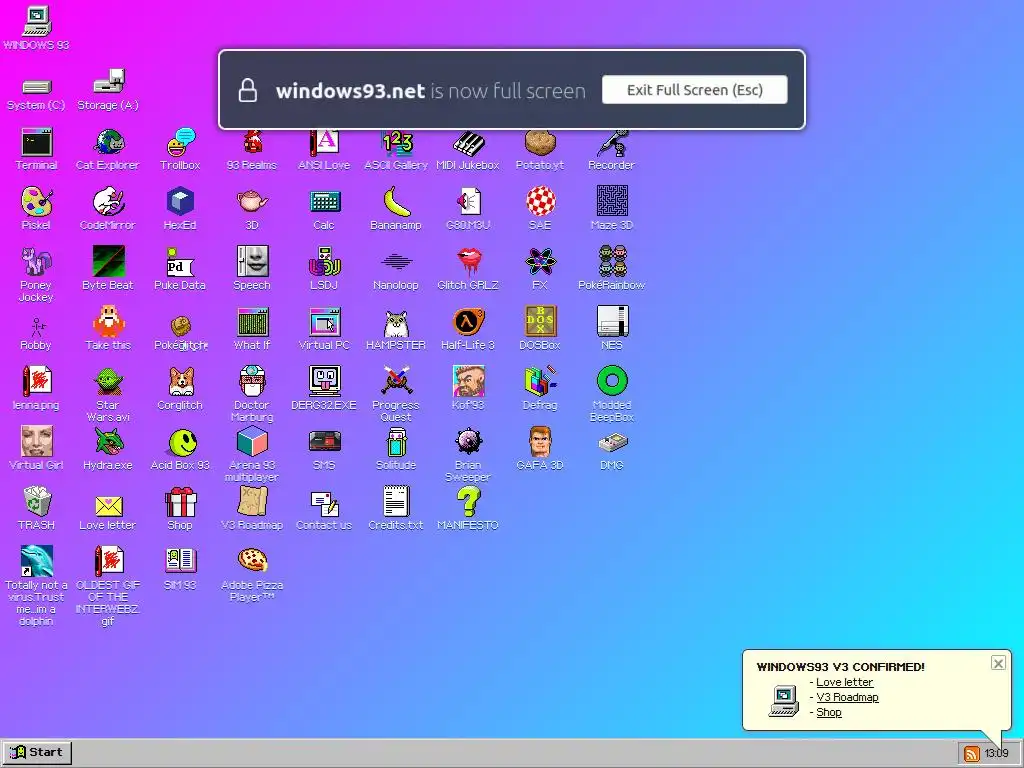Click the taskbar clock showing 13:09
This screenshot has width=1024, height=768.
click(997, 754)
